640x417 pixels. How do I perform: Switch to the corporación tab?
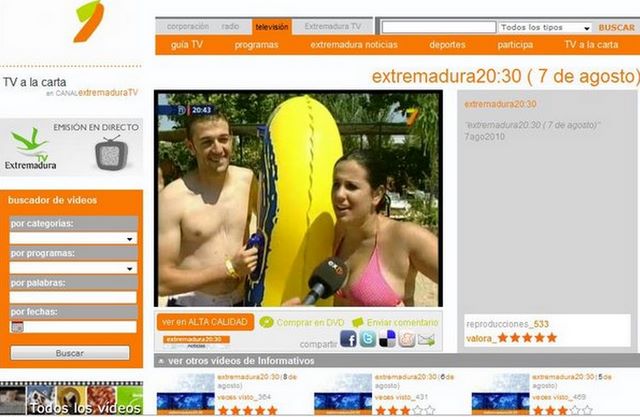click(x=188, y=27)
